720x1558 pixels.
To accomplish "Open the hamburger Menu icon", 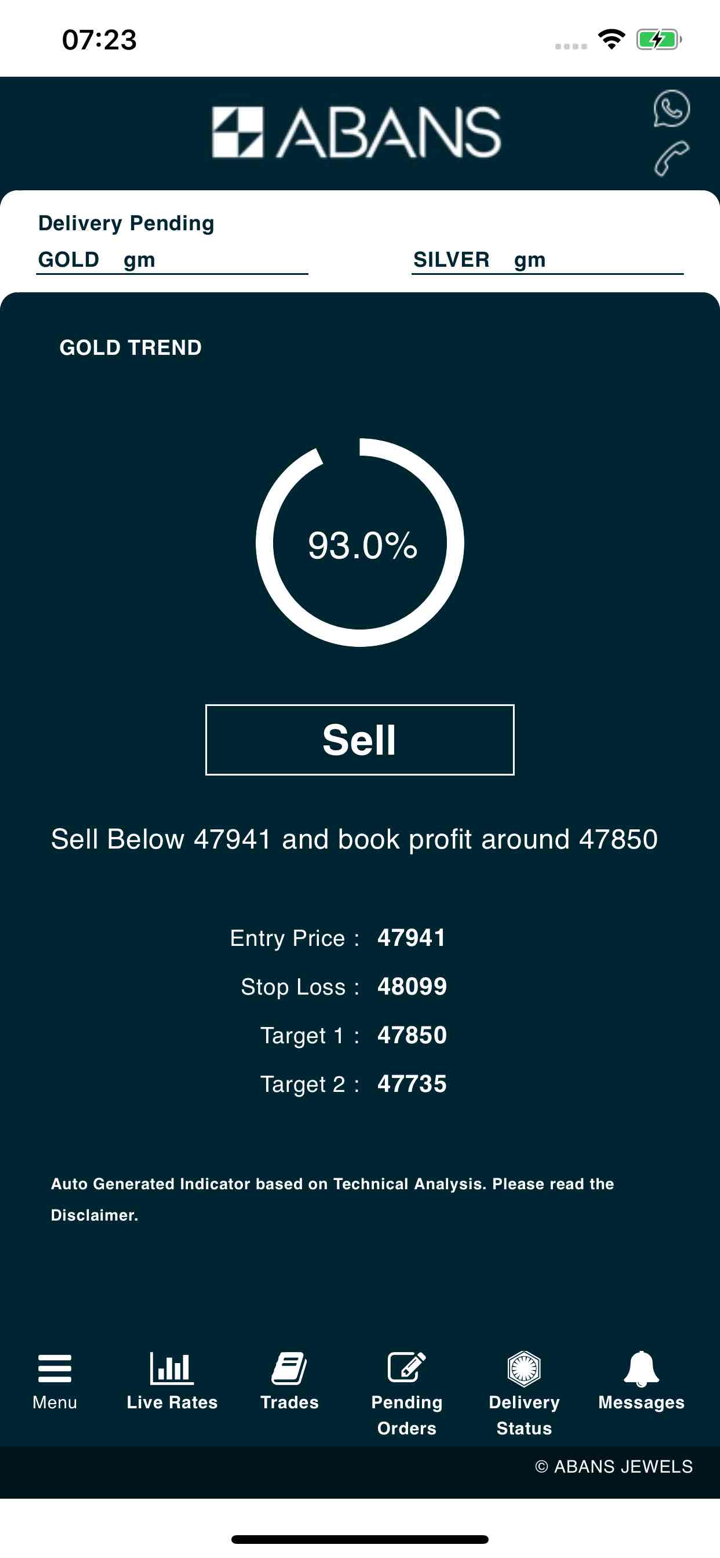I will click(55, 1368).
